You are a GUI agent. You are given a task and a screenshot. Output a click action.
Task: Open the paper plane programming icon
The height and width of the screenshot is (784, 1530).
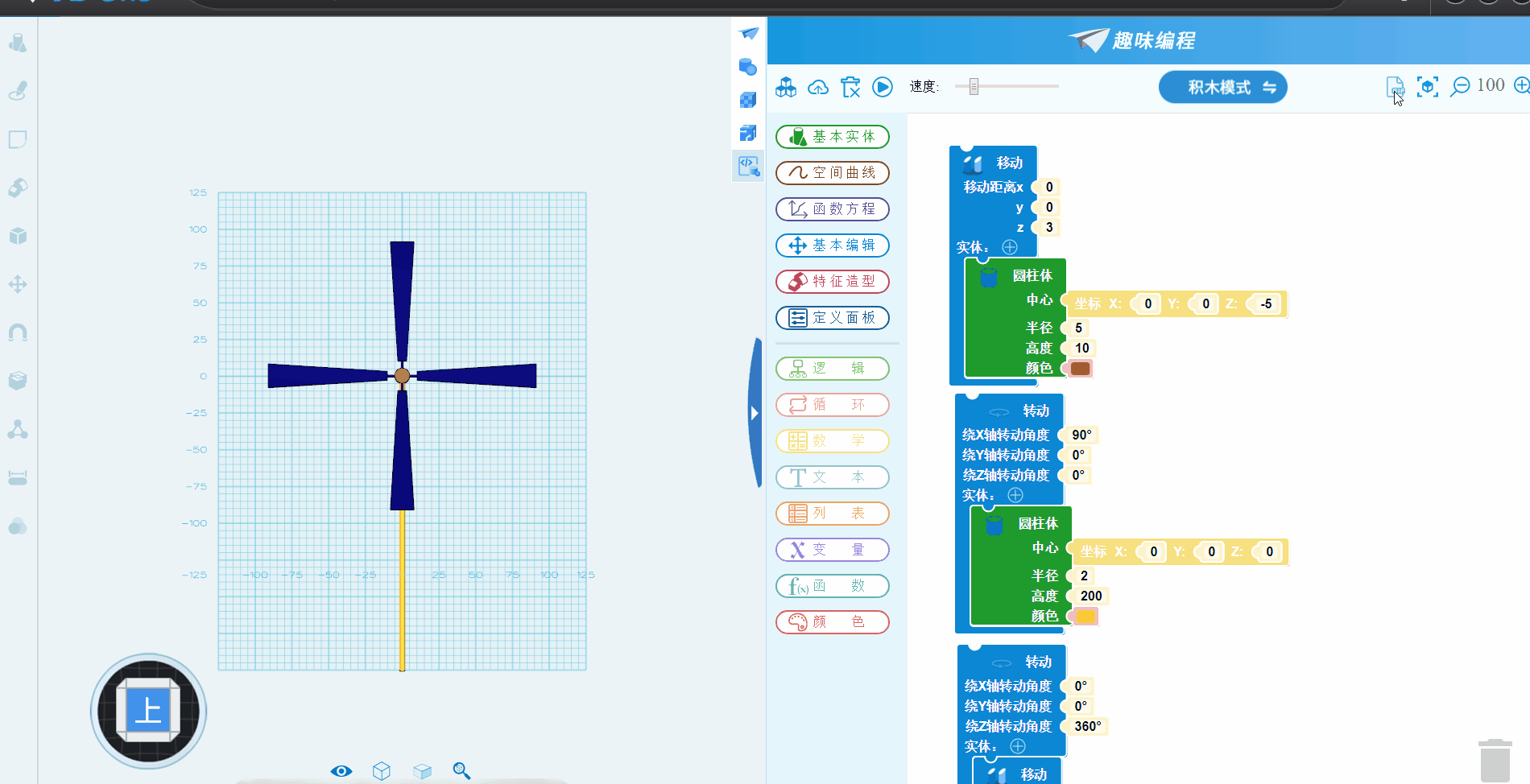[749, 33]
